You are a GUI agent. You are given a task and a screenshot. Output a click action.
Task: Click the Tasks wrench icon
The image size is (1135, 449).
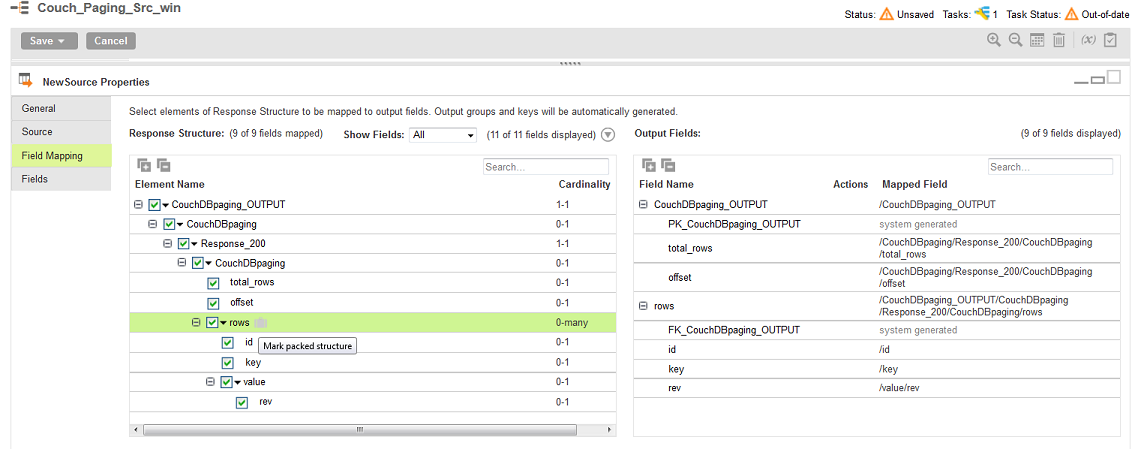(982, 14)
